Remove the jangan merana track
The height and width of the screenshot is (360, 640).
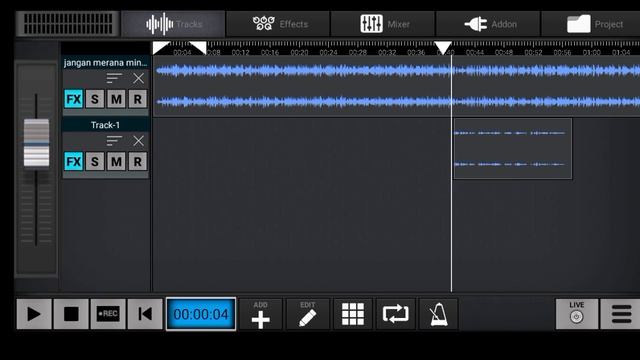pyautogui.click(x=138, y=78)
